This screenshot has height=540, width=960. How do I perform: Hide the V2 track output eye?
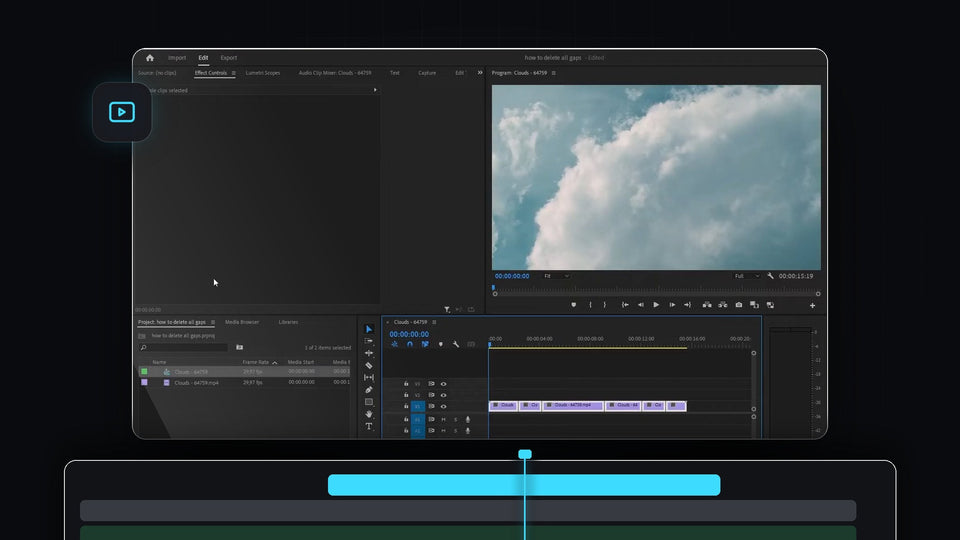443,396
